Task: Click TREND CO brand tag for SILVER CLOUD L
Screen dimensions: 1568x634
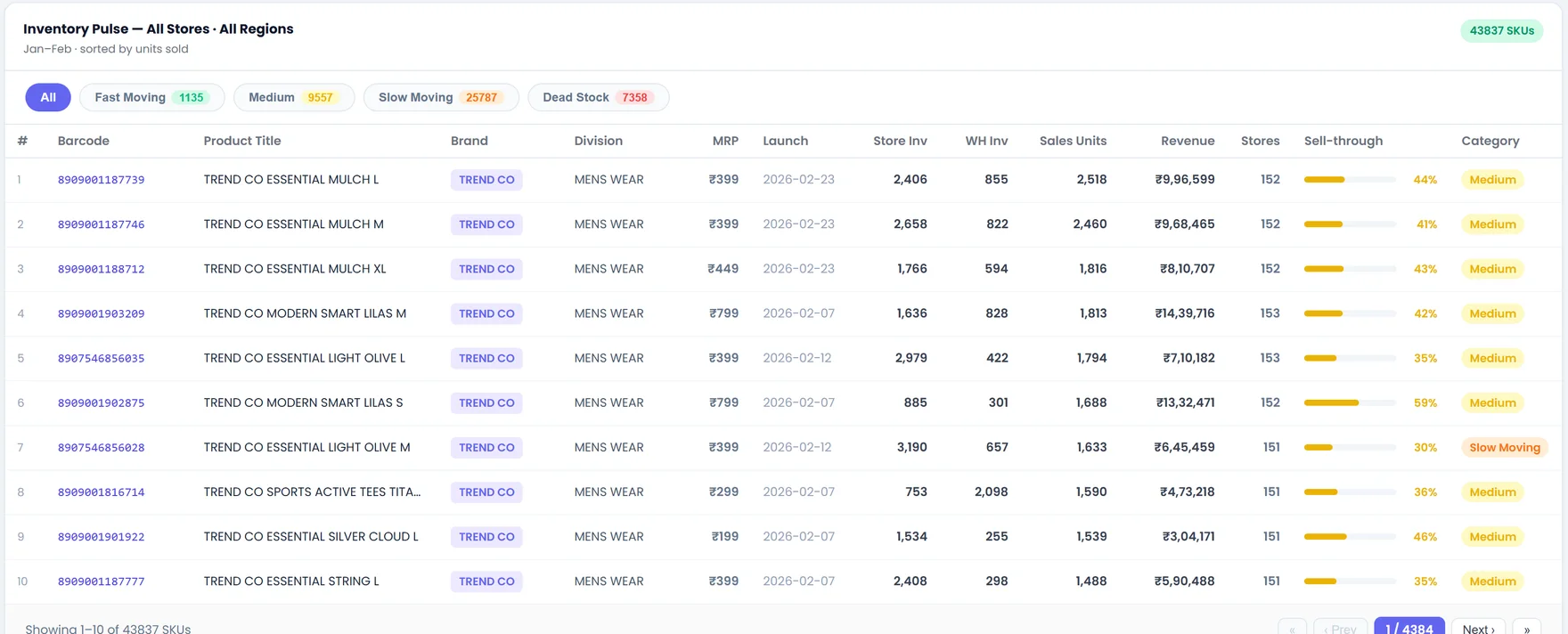Action: (486, 537)
